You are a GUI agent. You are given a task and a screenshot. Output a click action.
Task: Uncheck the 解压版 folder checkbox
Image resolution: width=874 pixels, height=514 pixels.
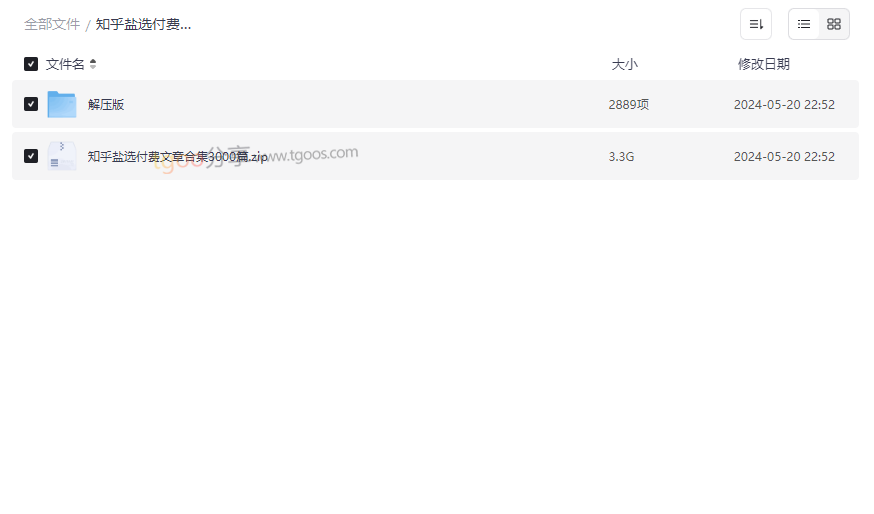31,104
